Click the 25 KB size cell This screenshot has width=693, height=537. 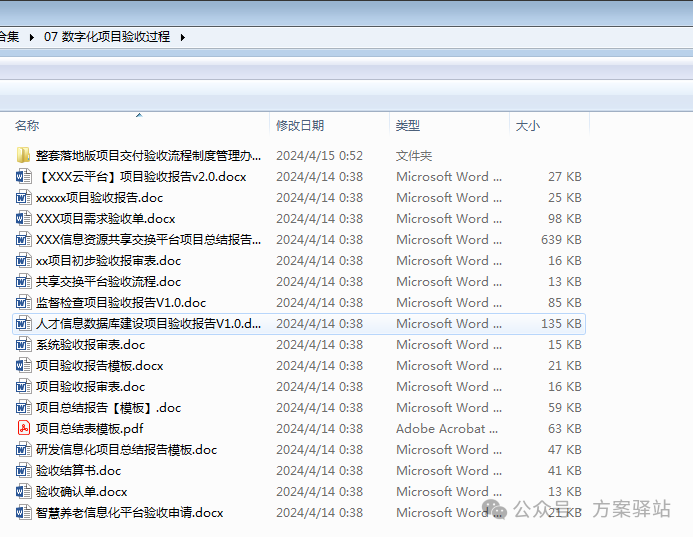(x=565, y=198)
